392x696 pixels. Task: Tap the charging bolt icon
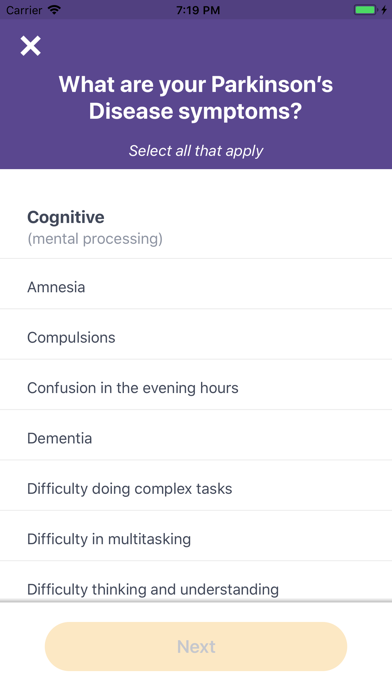(x=384, y=10)
